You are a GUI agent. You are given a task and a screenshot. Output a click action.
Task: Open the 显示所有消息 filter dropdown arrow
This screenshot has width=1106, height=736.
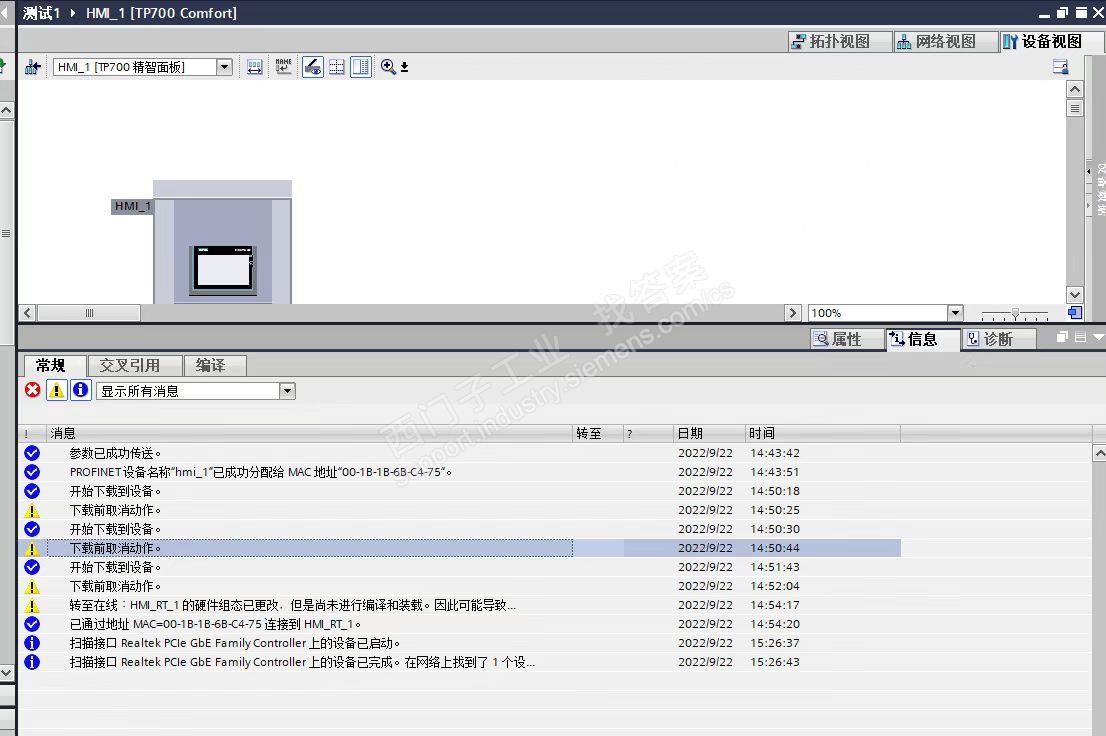click(287, 391)
